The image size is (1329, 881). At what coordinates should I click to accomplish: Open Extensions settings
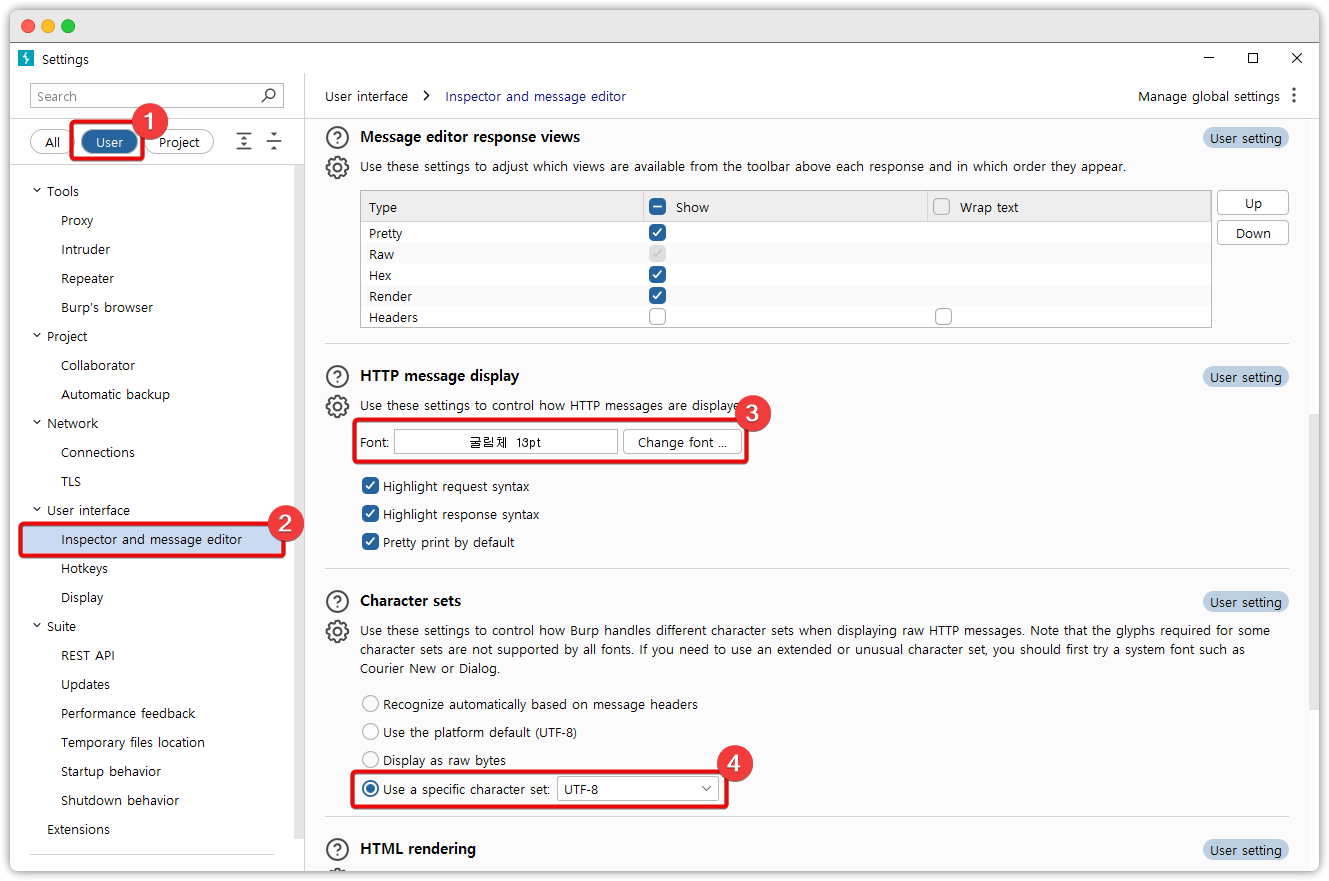coord(78,829)
